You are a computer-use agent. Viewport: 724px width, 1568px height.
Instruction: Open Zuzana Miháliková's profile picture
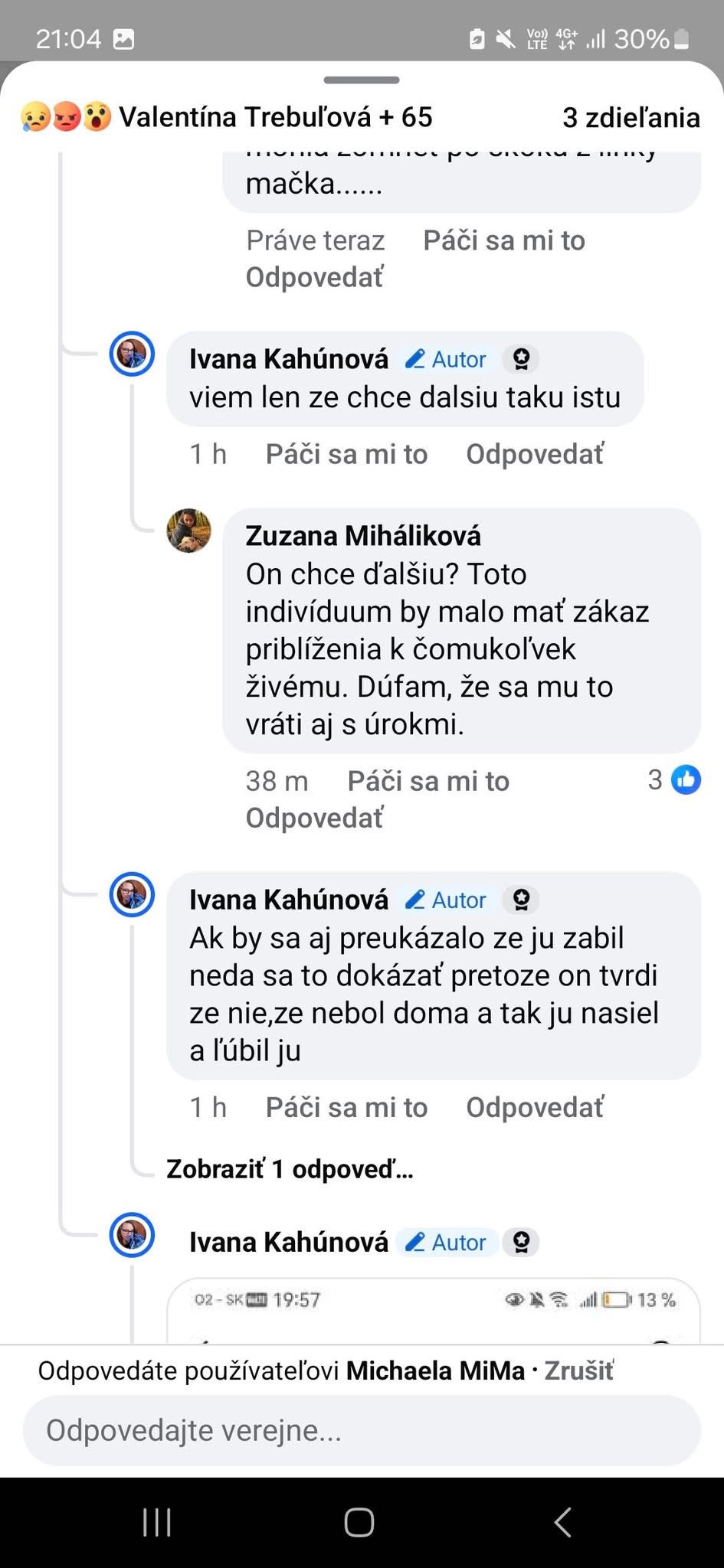[x=188, y=530]
